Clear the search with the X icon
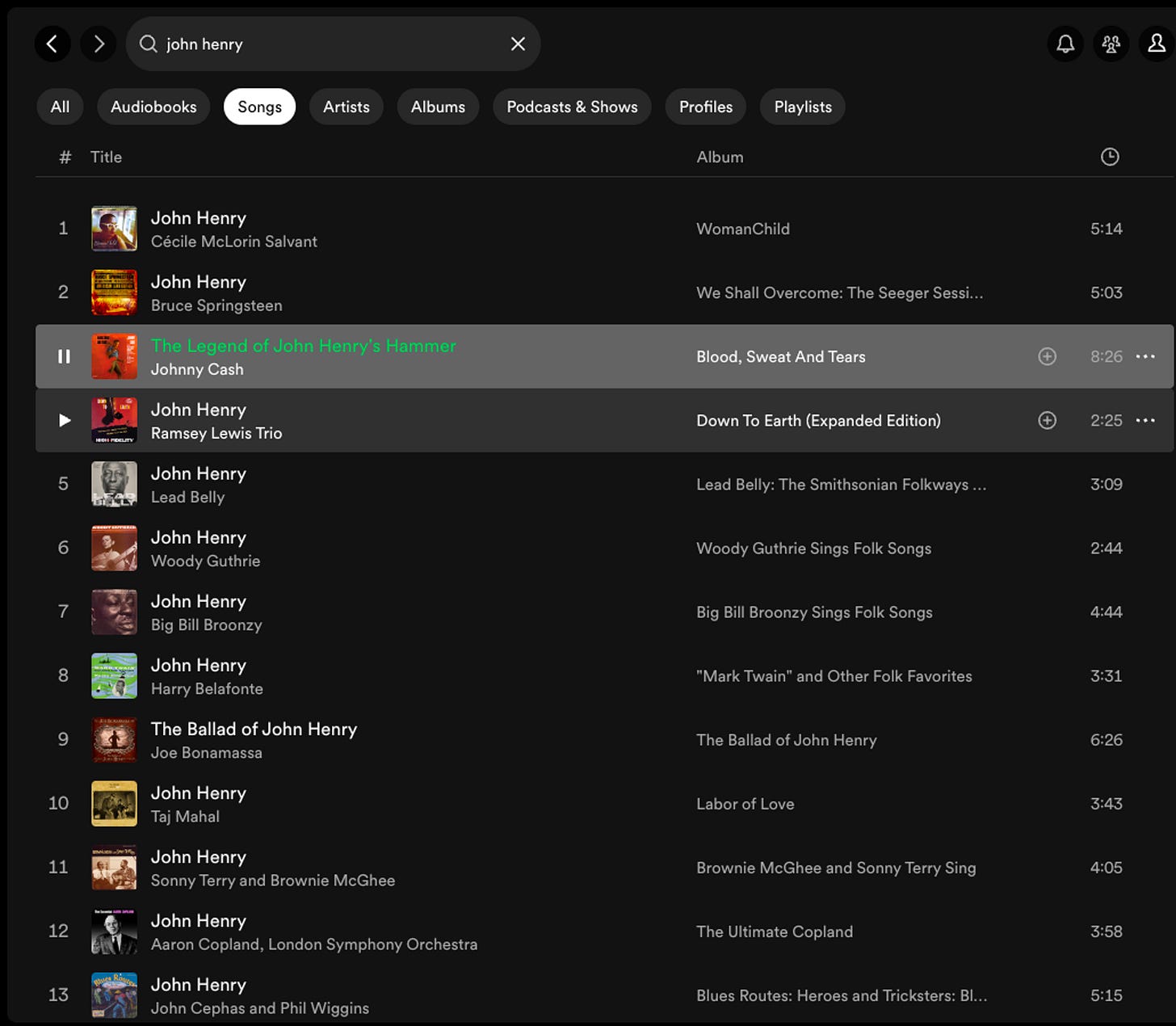The height and width of the screenshot is (1026, 1176). click(518, 44)
